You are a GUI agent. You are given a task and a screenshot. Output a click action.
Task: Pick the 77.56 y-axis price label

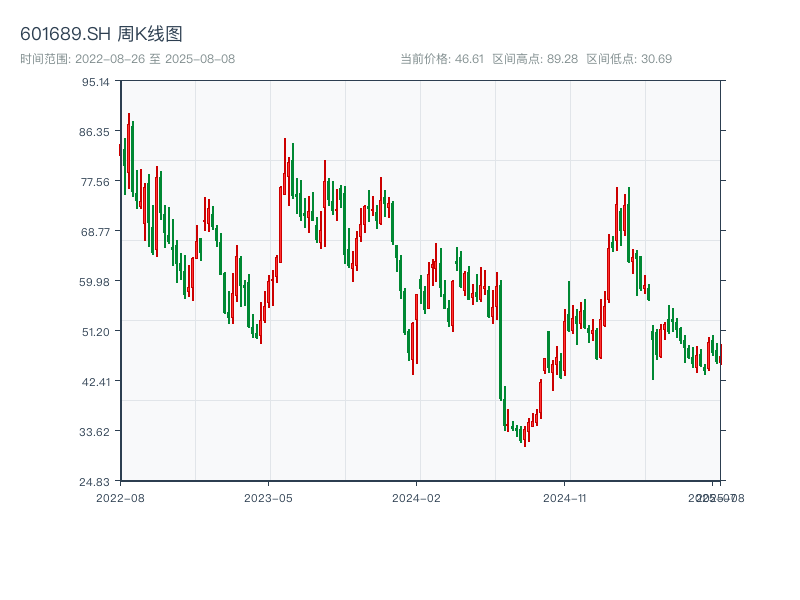[x=96, y=182]
